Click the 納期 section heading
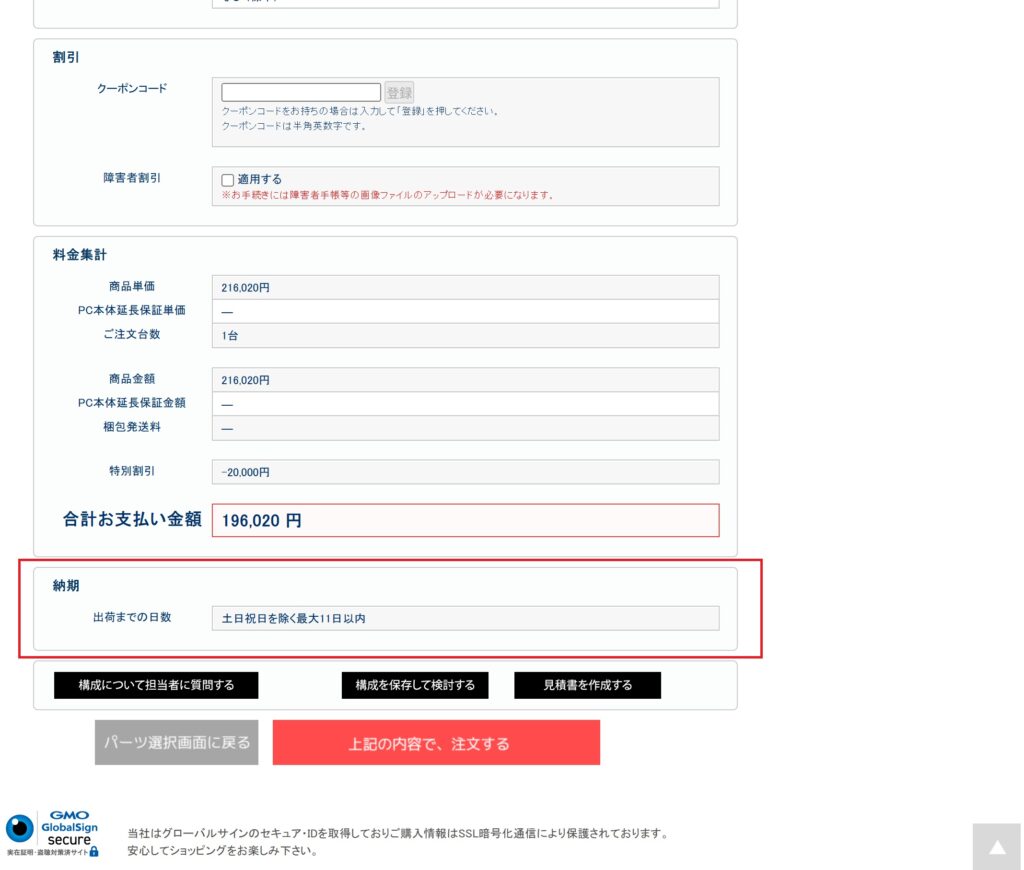 [x=66, y=586]
